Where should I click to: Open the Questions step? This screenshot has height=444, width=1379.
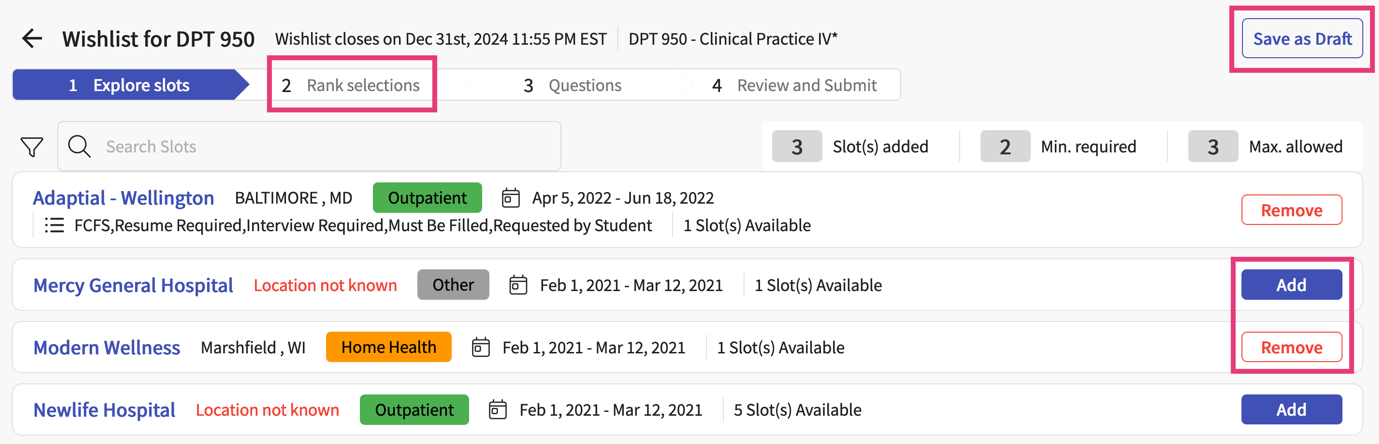(573, 85)
